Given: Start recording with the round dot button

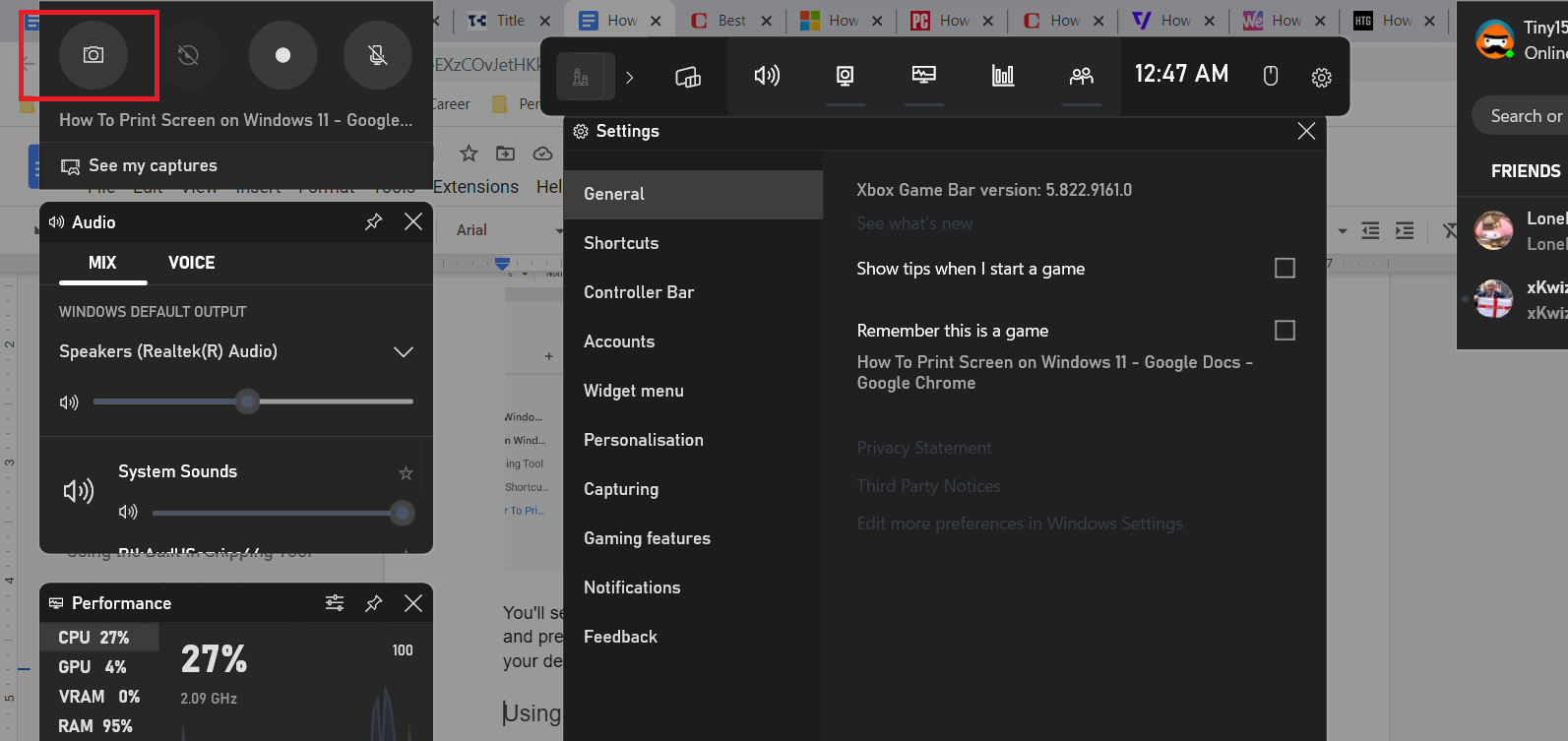Looking at the screenshot, I should click(x=282, y=55).
